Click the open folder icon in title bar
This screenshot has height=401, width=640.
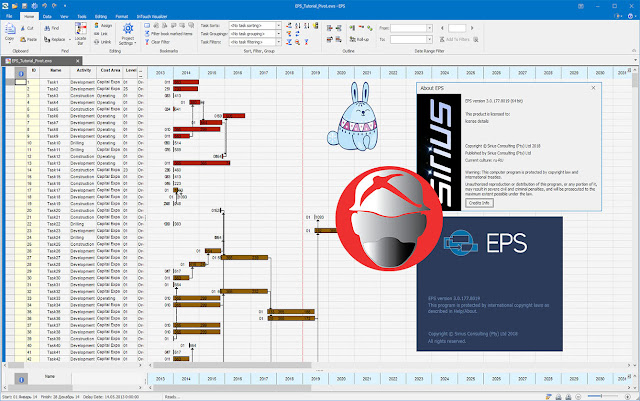tap(15, 6)
